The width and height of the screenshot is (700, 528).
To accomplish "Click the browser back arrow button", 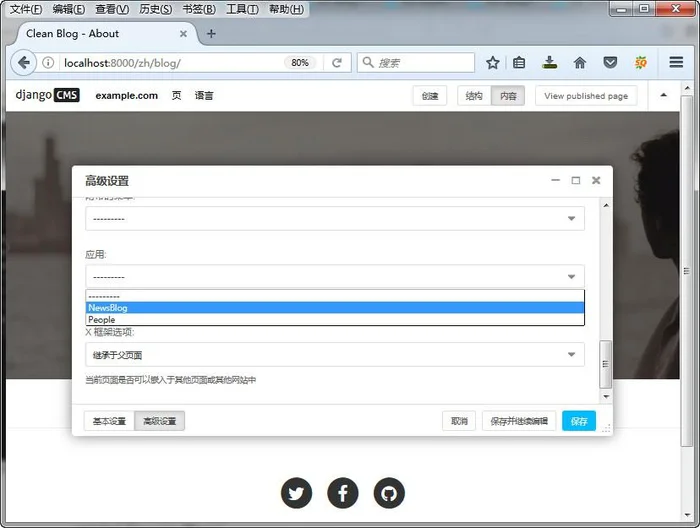I will point(24,63).
